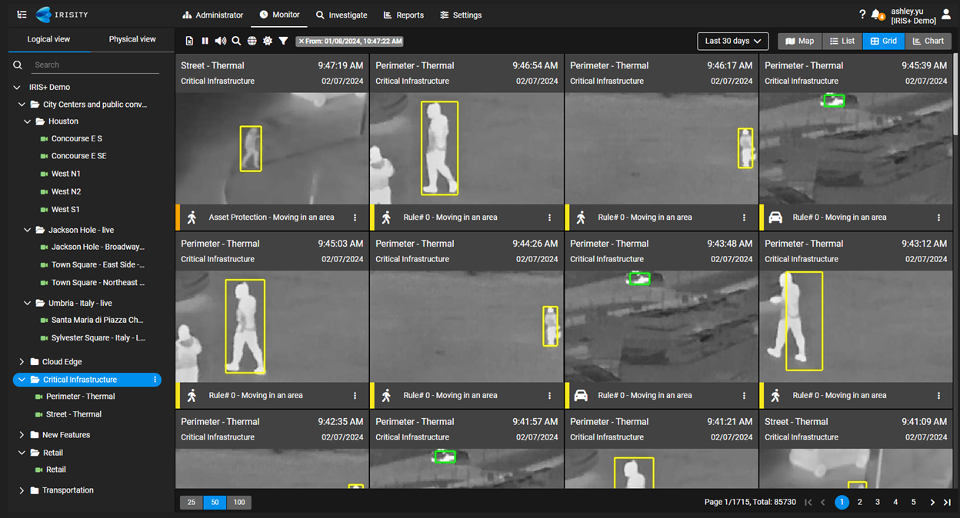The width and height of the screenshot is (960, 518).
Task: Pause the live alert feed
Action: [x=205, y=41]
